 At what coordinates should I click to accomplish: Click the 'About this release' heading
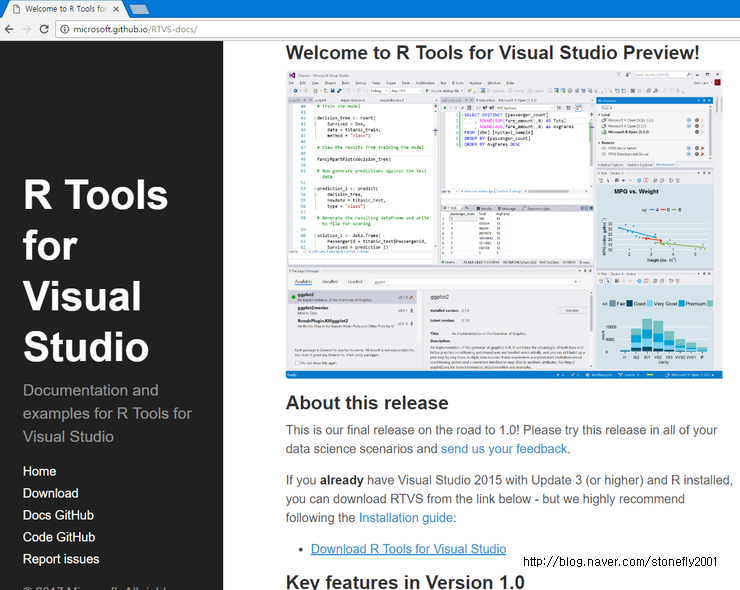367,403
